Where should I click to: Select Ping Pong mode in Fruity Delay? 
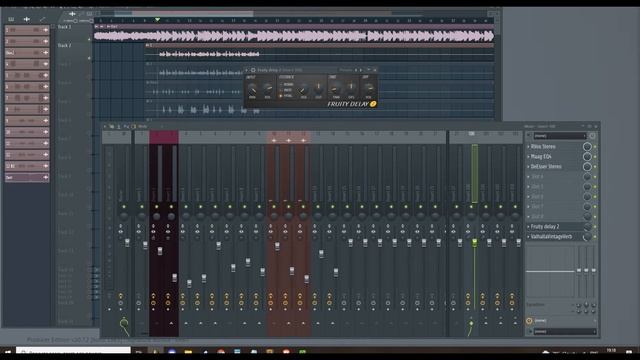(286, 96)
